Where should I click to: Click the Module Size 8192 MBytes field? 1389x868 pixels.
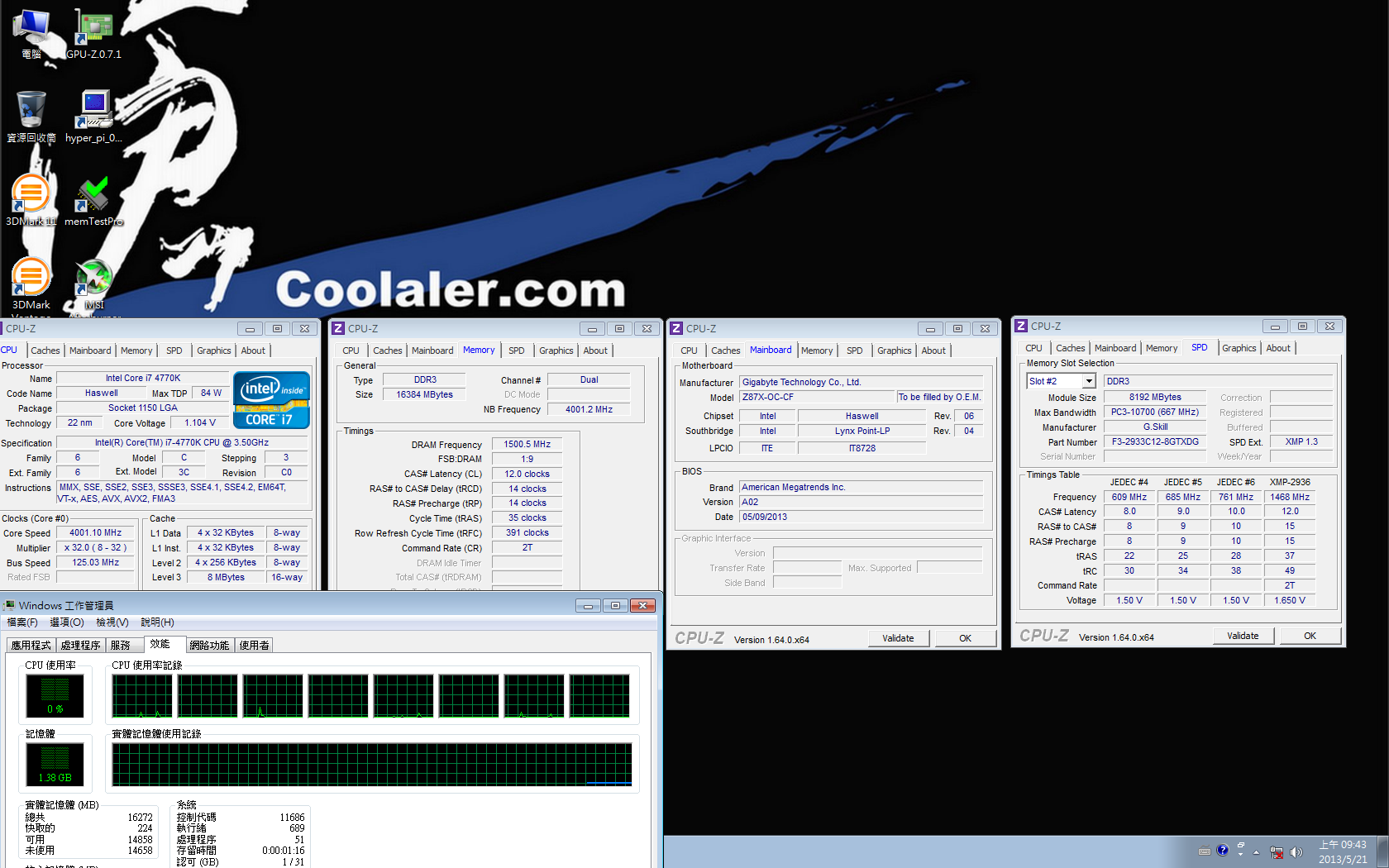(1155, 397)
